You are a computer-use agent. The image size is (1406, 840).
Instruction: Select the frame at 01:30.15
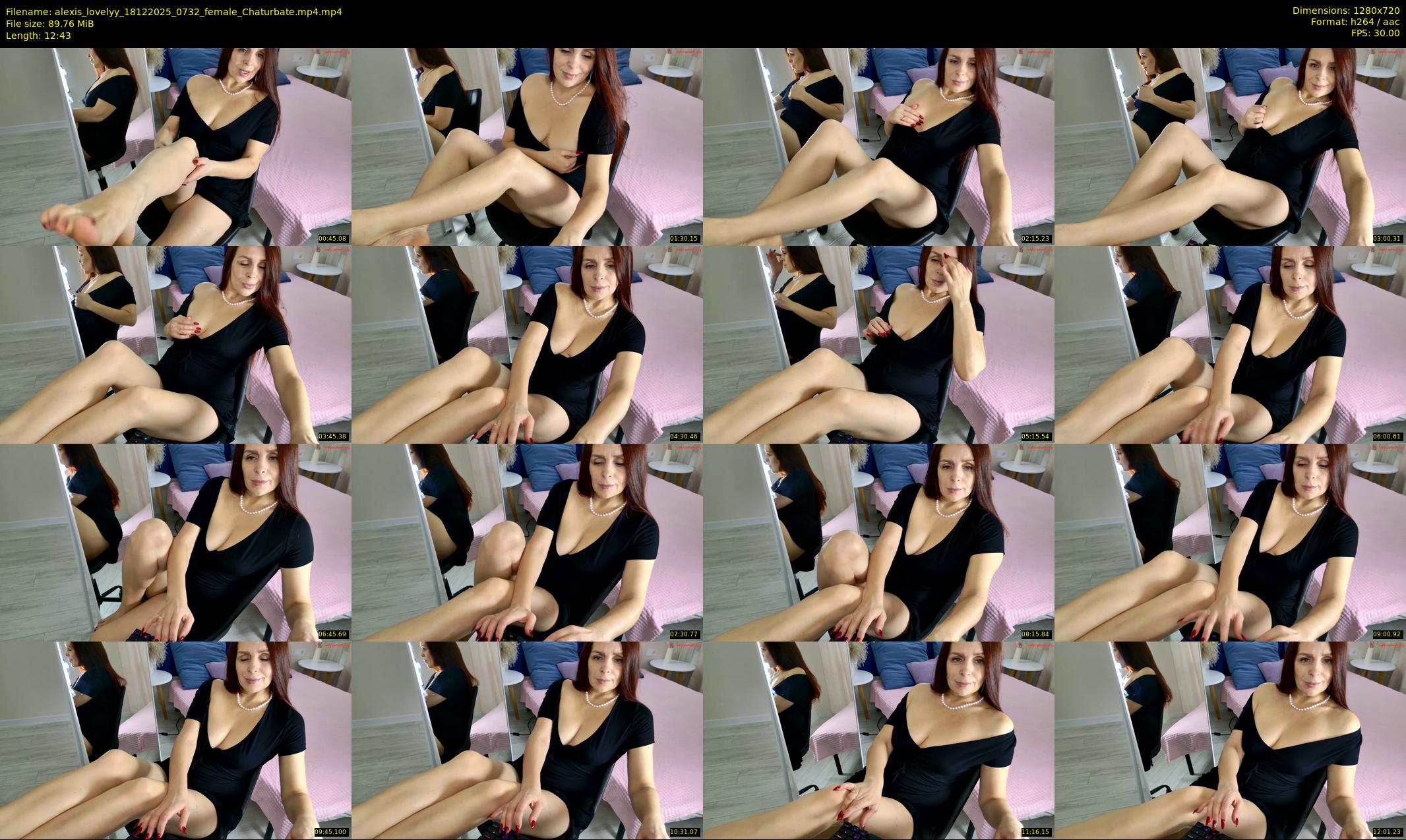pos(527,146)
